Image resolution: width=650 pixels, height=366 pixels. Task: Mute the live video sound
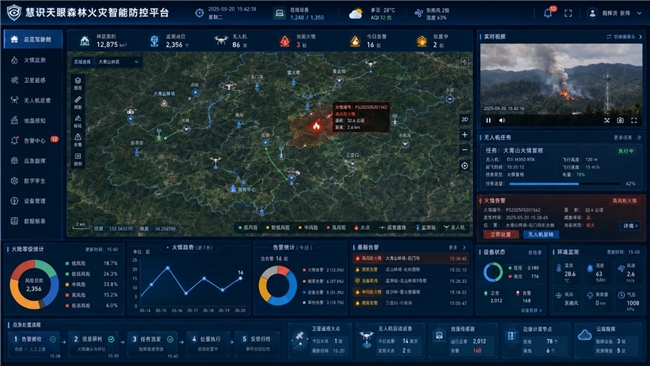click(502, 120)
